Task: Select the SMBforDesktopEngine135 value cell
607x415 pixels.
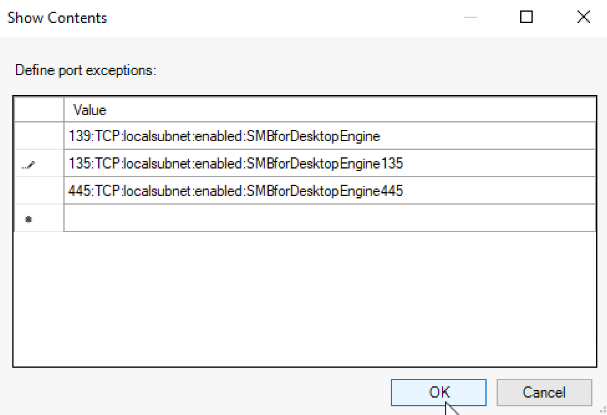Action: pos(330,163)
